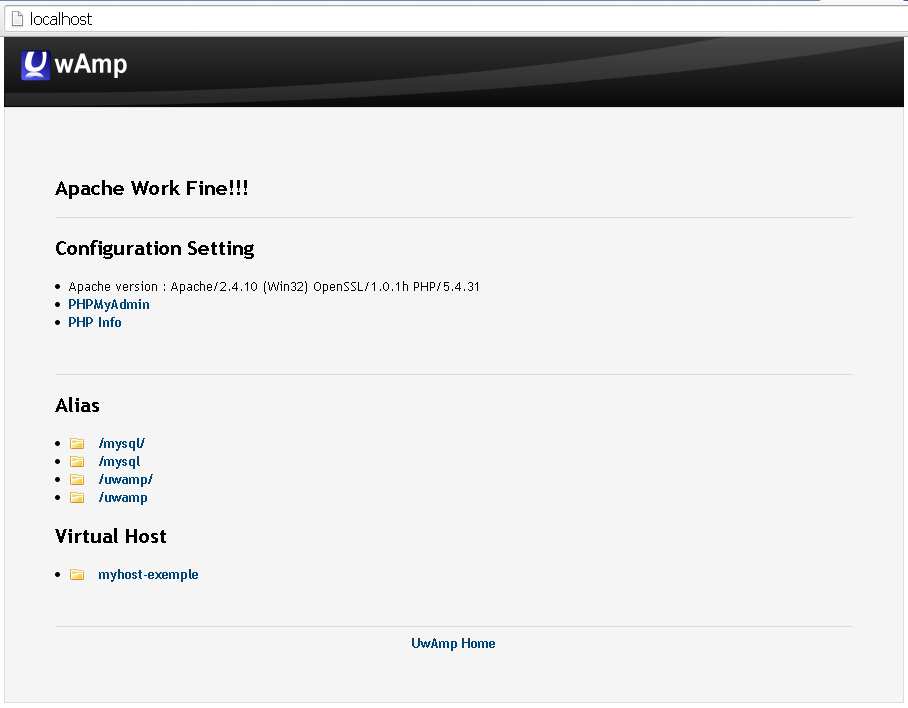Visit the UwAmp Home link
Screen dimensions: 908x708
[453, 643]
